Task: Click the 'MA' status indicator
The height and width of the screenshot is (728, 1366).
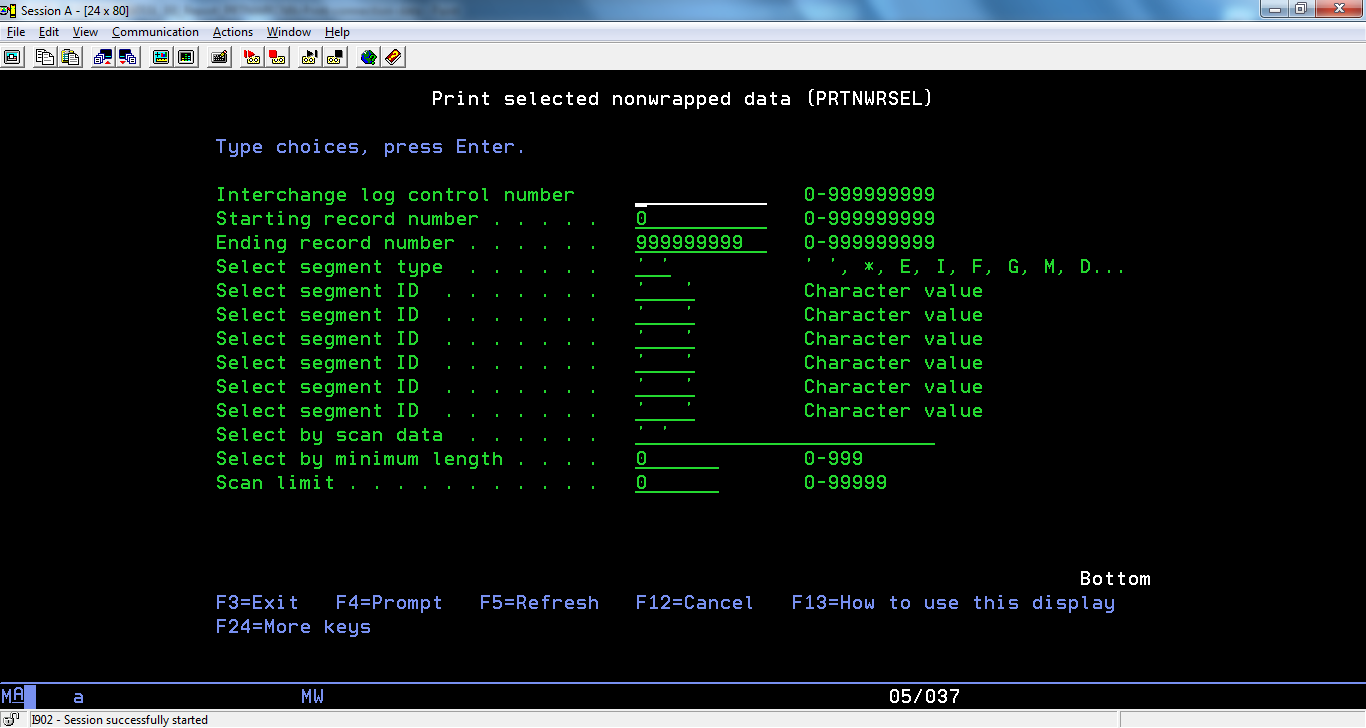Action: pyautogui.click(x=12, y=697)
